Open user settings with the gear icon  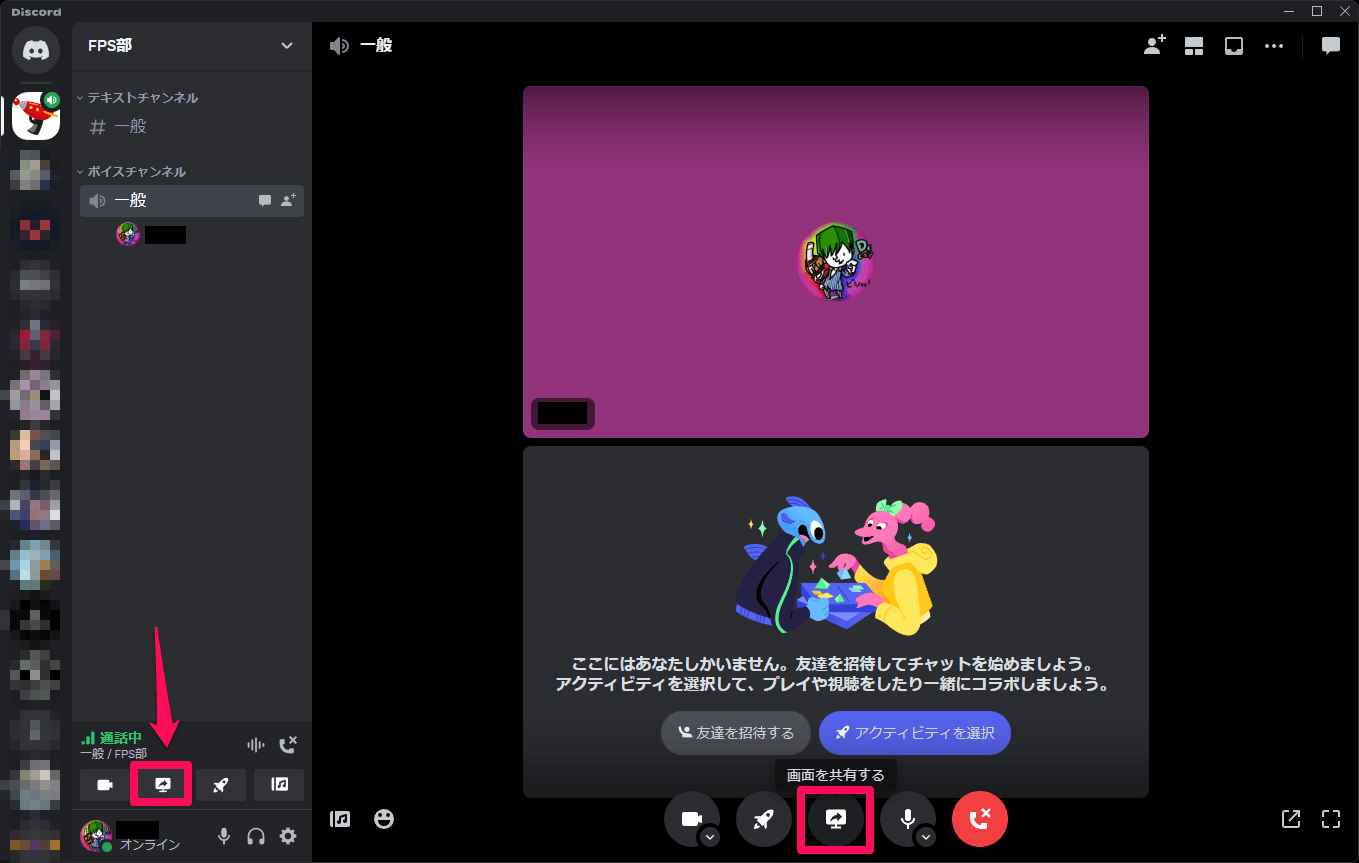click(288, 837)
